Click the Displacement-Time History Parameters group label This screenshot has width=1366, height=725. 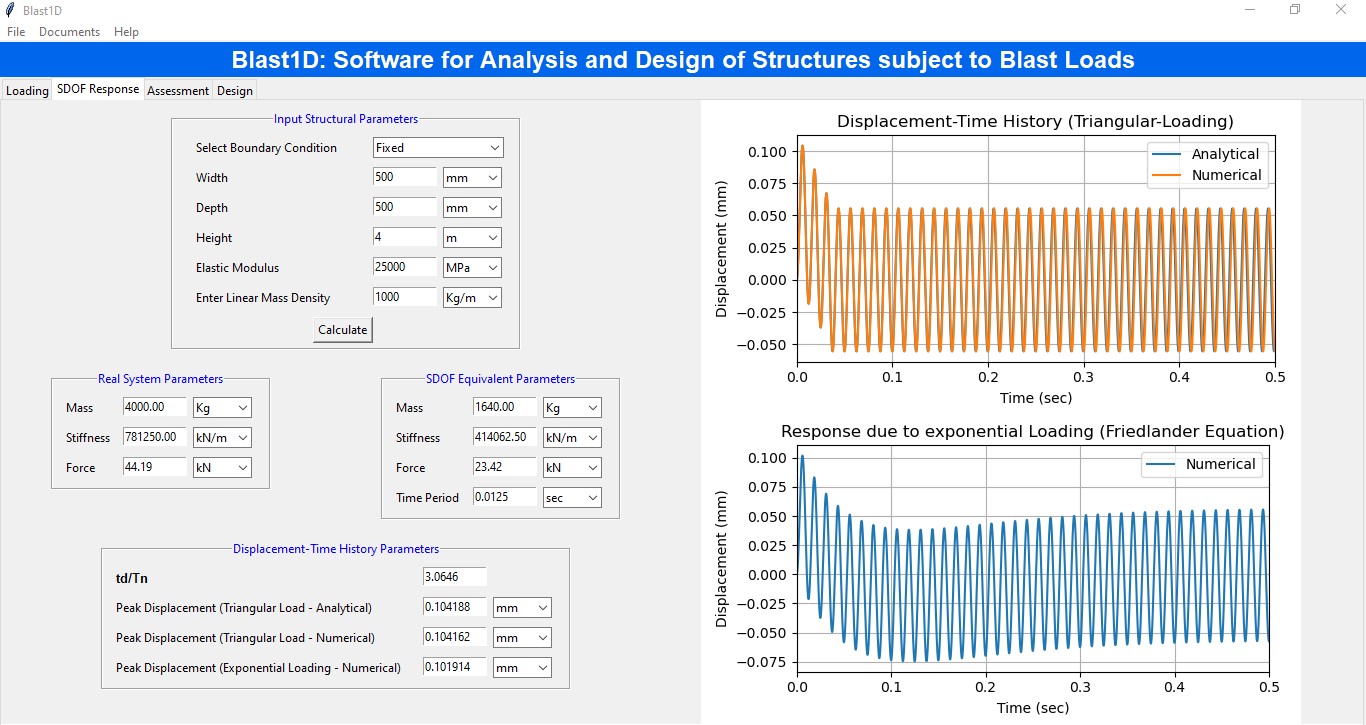335,549
